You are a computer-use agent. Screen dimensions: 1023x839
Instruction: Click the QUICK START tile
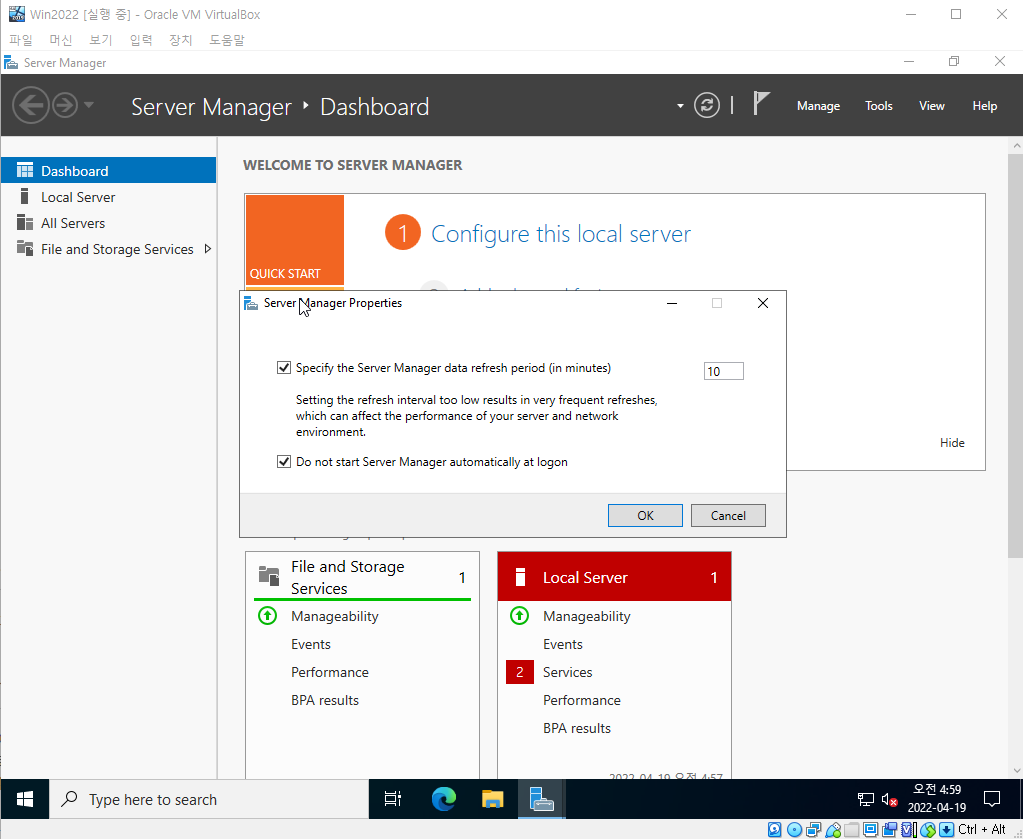point(295,239)
